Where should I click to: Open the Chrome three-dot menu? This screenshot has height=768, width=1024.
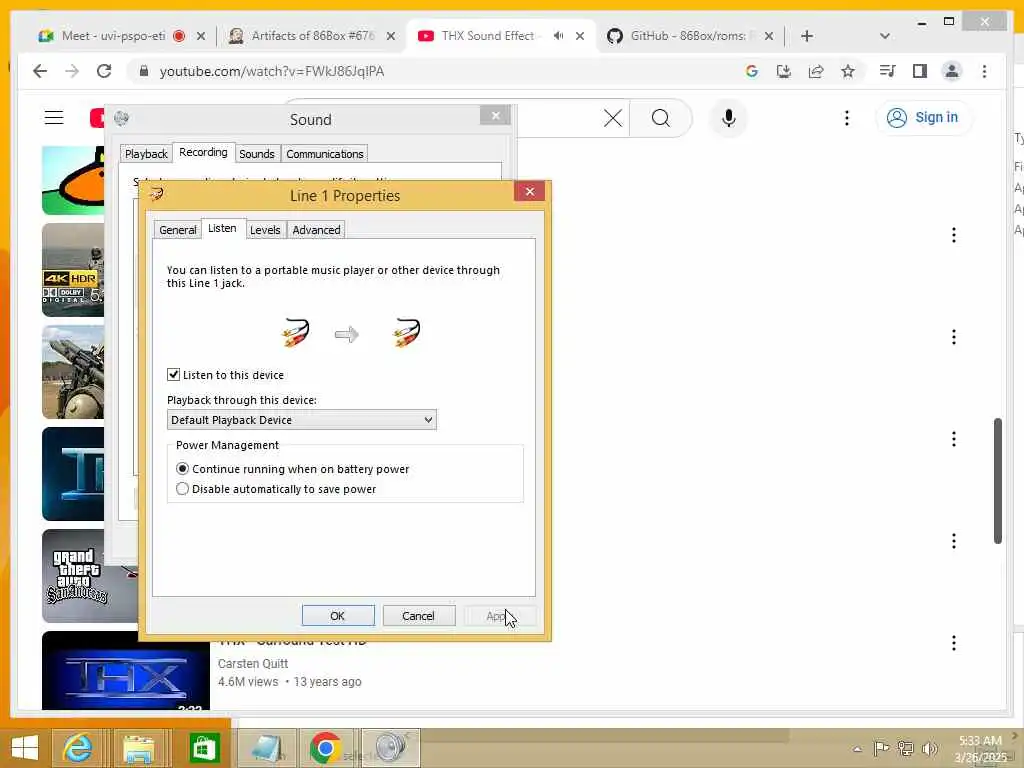(984, 71)
